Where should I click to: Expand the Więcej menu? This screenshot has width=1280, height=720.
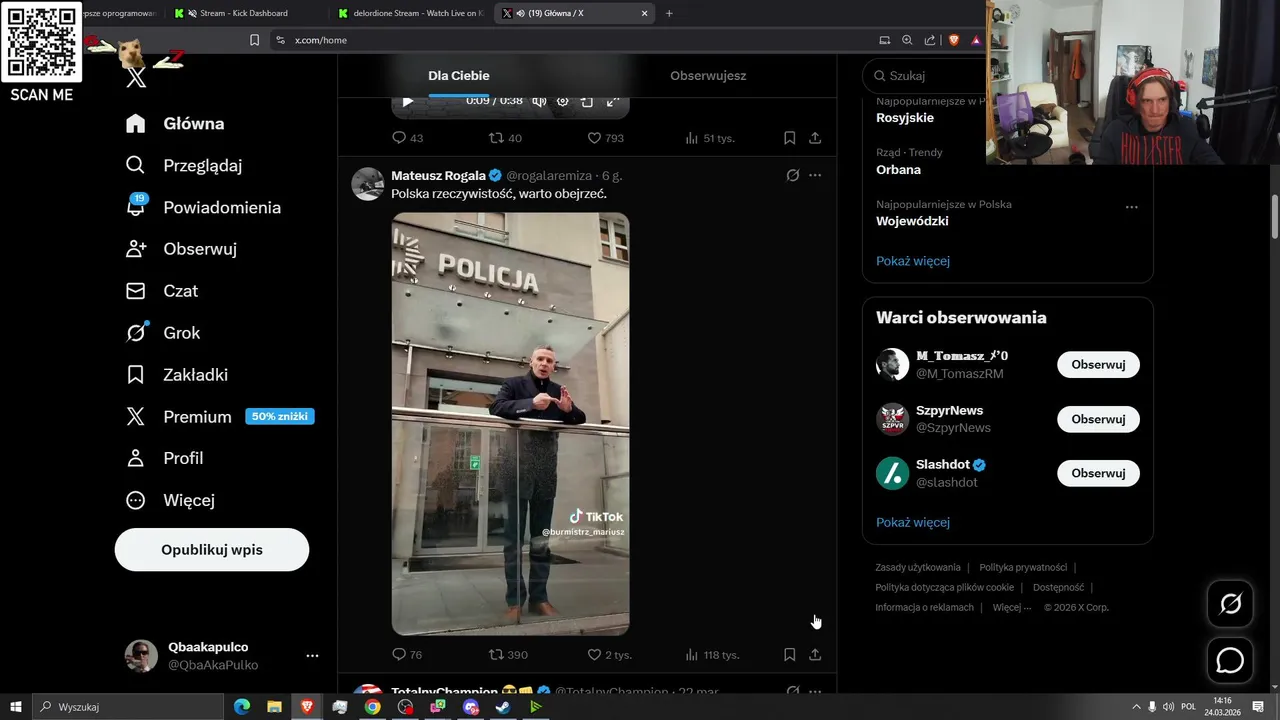(x=170, y=500)
